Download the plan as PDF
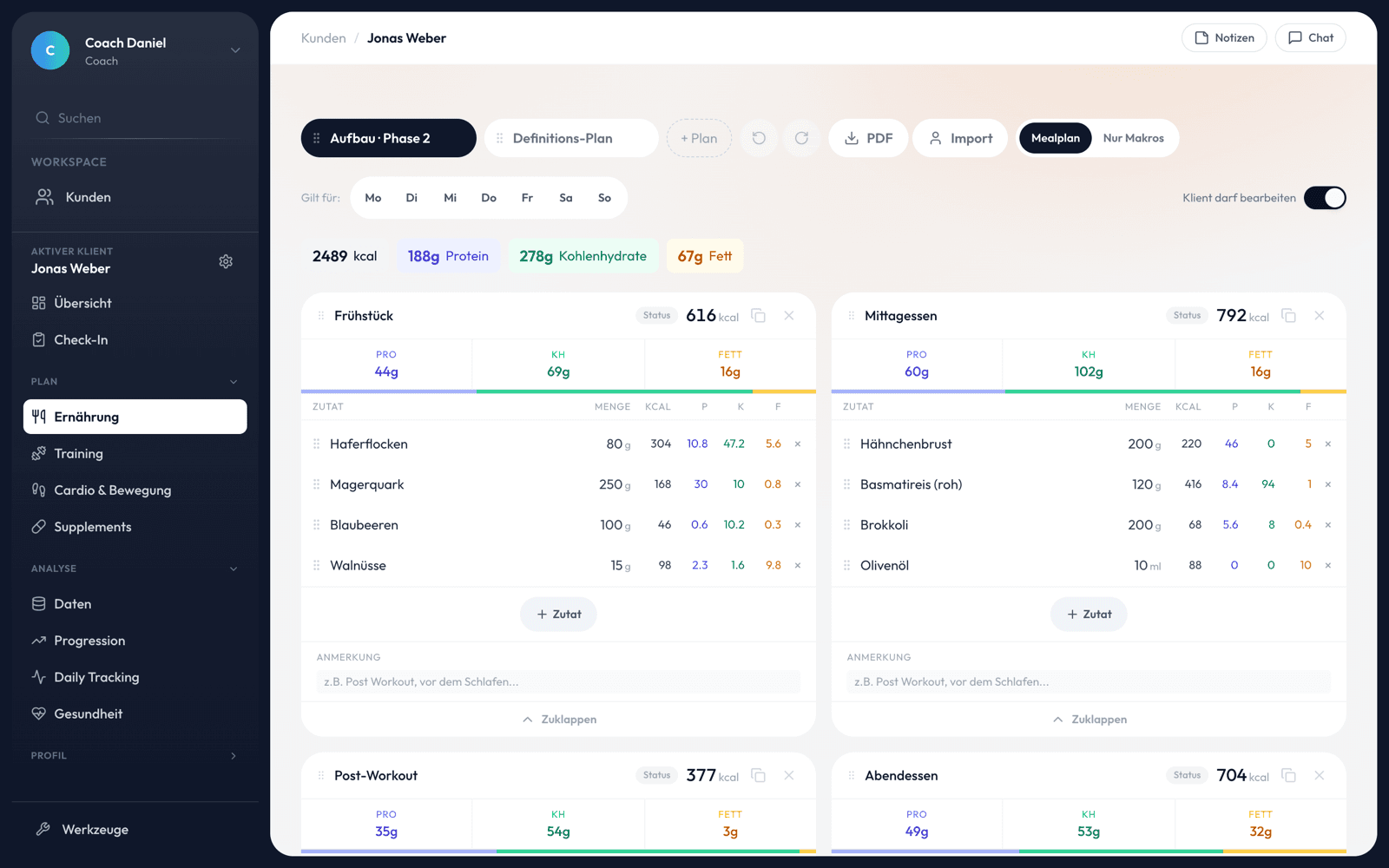 [868, 138]
